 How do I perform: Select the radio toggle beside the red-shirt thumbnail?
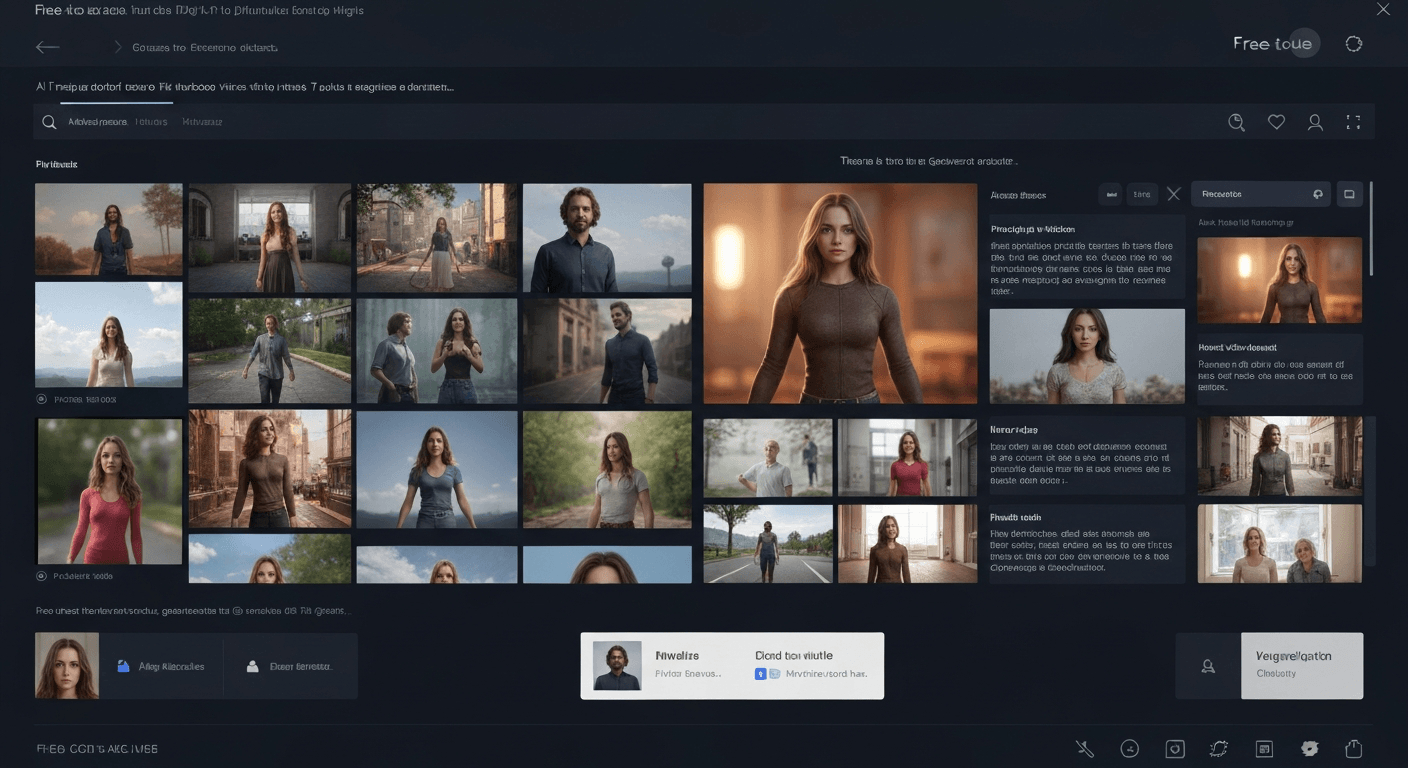tap(41, 576)
